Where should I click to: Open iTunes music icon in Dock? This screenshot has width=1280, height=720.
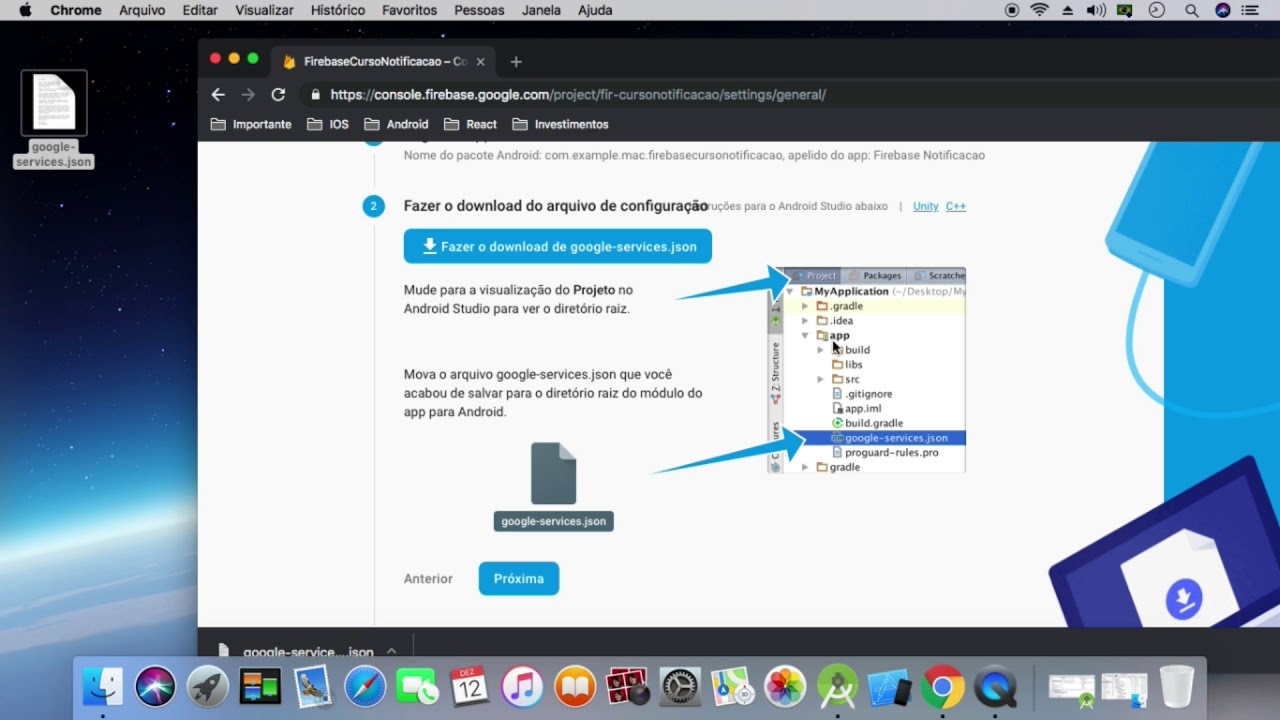(x=522, y=687)
